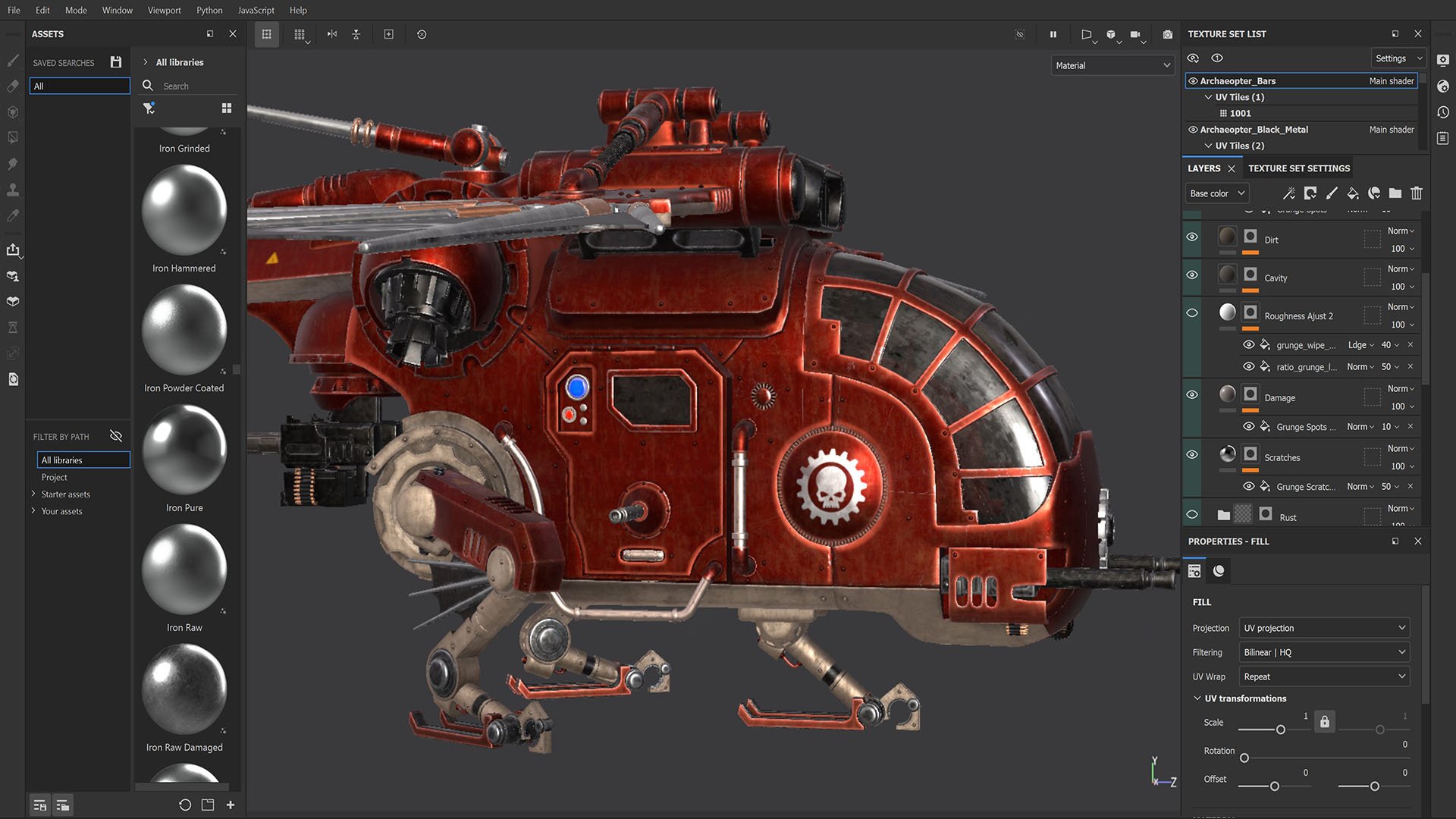Switch asset thumbnails grid view icon
Viewport: 1456px width, 819px height.
[x=226, y=108]
